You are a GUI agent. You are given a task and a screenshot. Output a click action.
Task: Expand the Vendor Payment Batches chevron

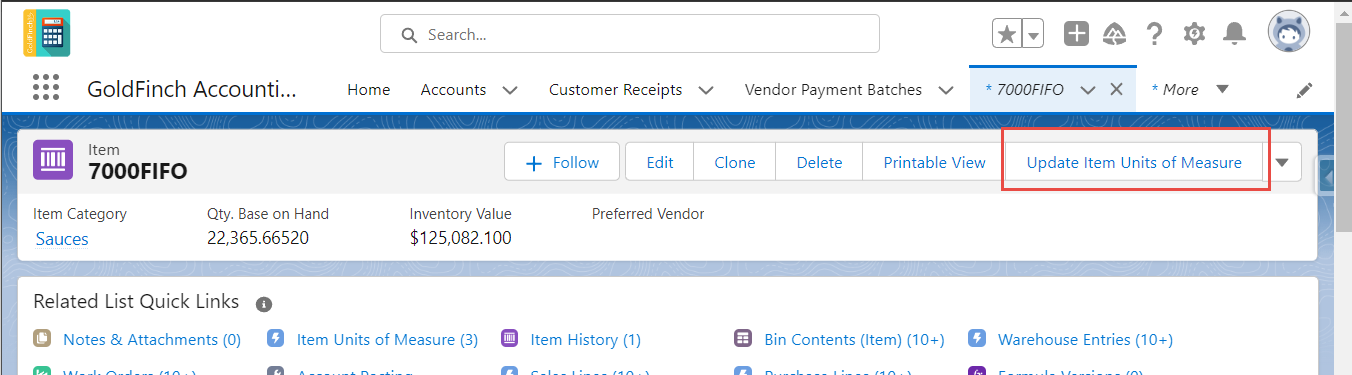pyautogui.click(x=945, y=90)
